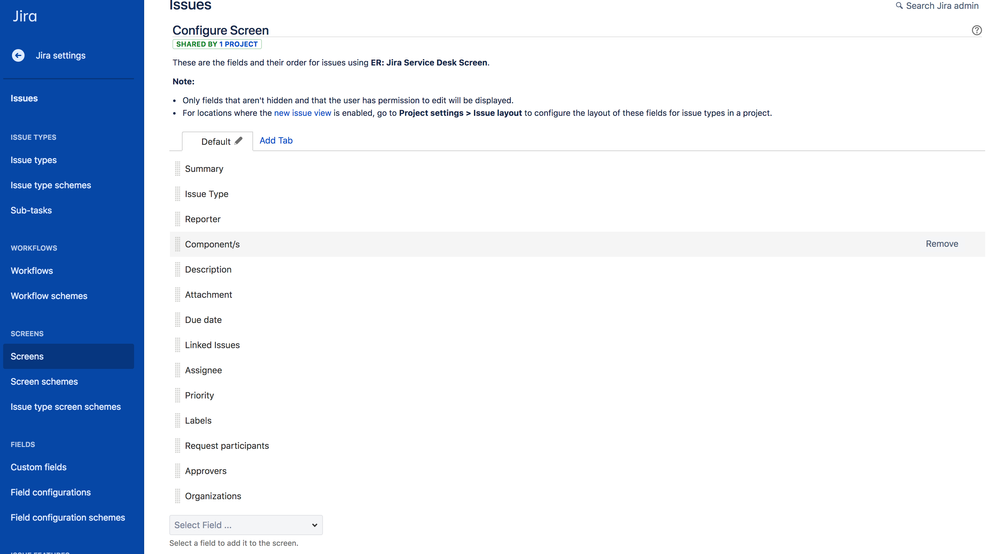The height and width of the screenshot is (554, 999).
Task: Grab the drag handle next to Component/s
Action: [178, 244]
